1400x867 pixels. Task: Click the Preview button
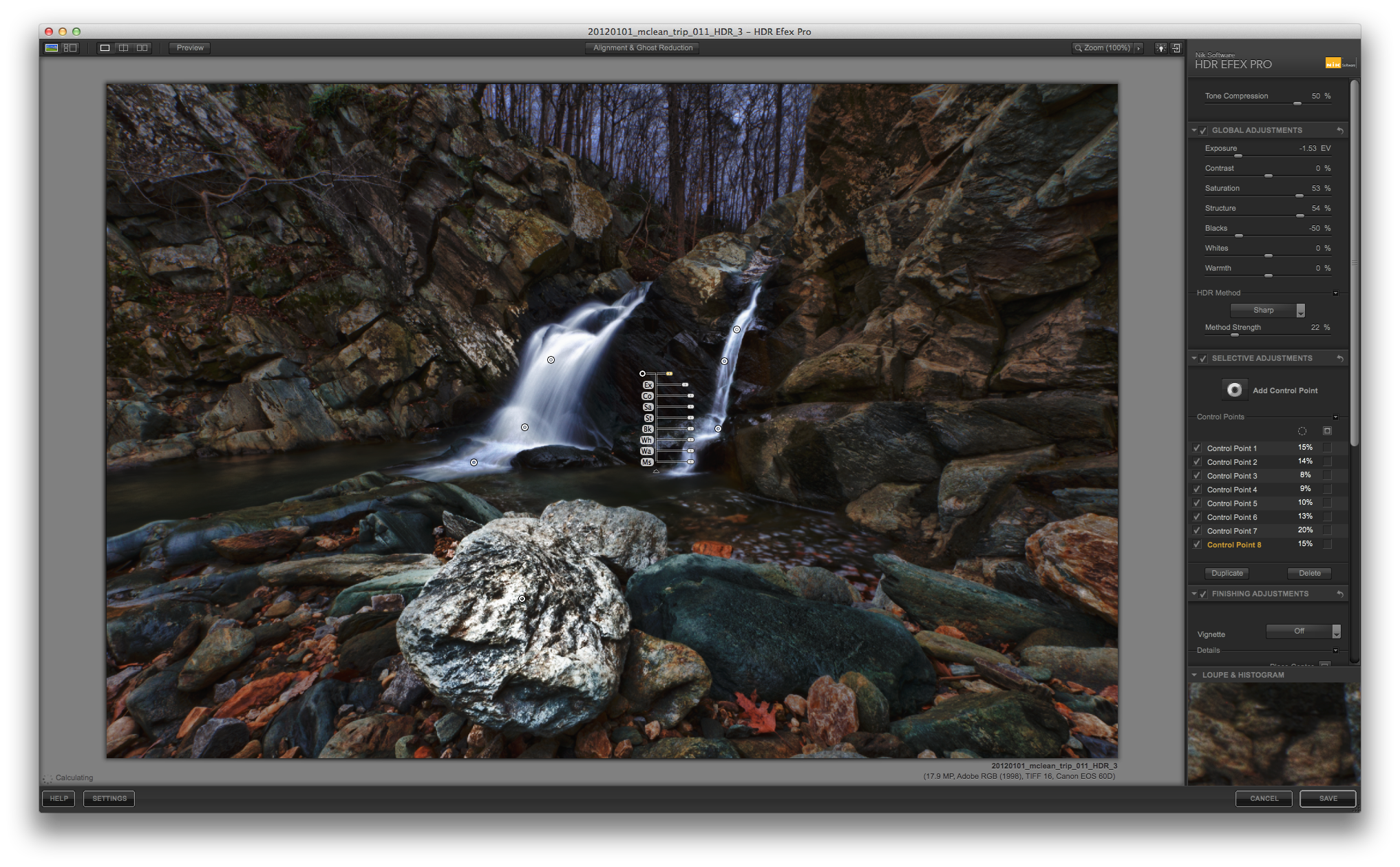click(x=190, y=48)
